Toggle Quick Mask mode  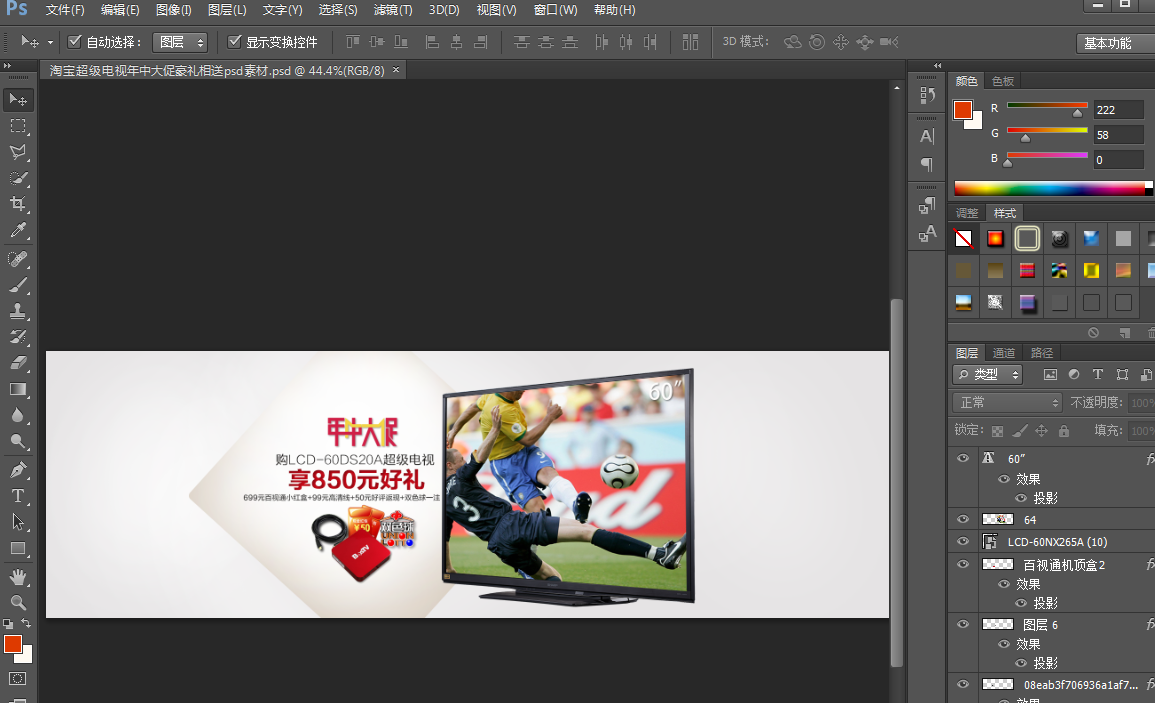pos(18,679)
